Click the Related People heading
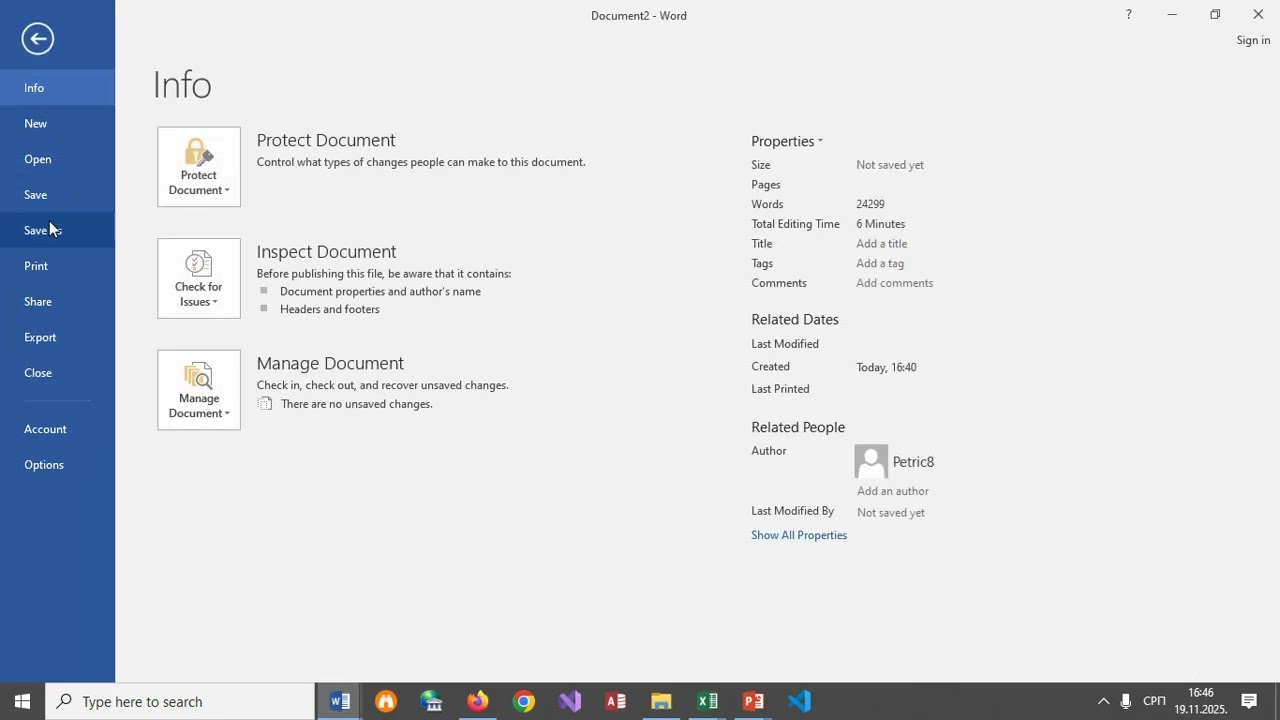 pos(798,428)
